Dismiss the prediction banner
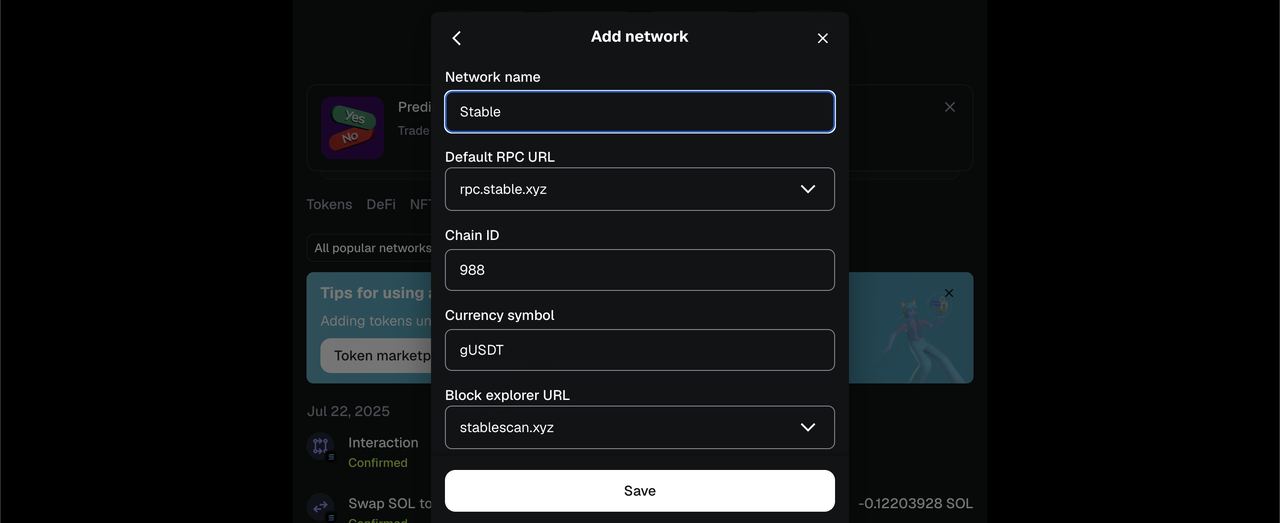1280x523 pixels. tap(950, 107)
